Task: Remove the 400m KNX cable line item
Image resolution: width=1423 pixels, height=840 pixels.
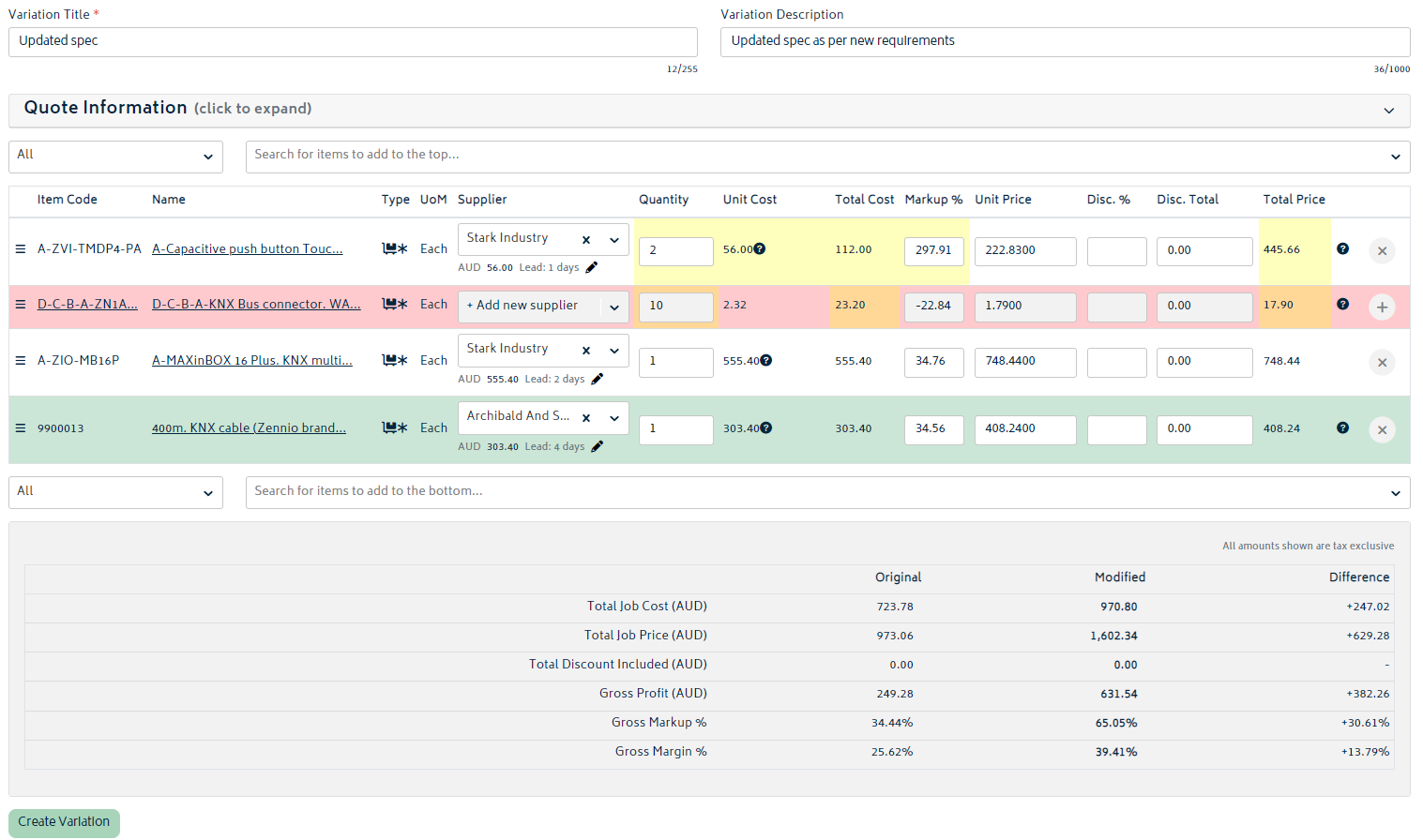Action: pos(1381,430)
